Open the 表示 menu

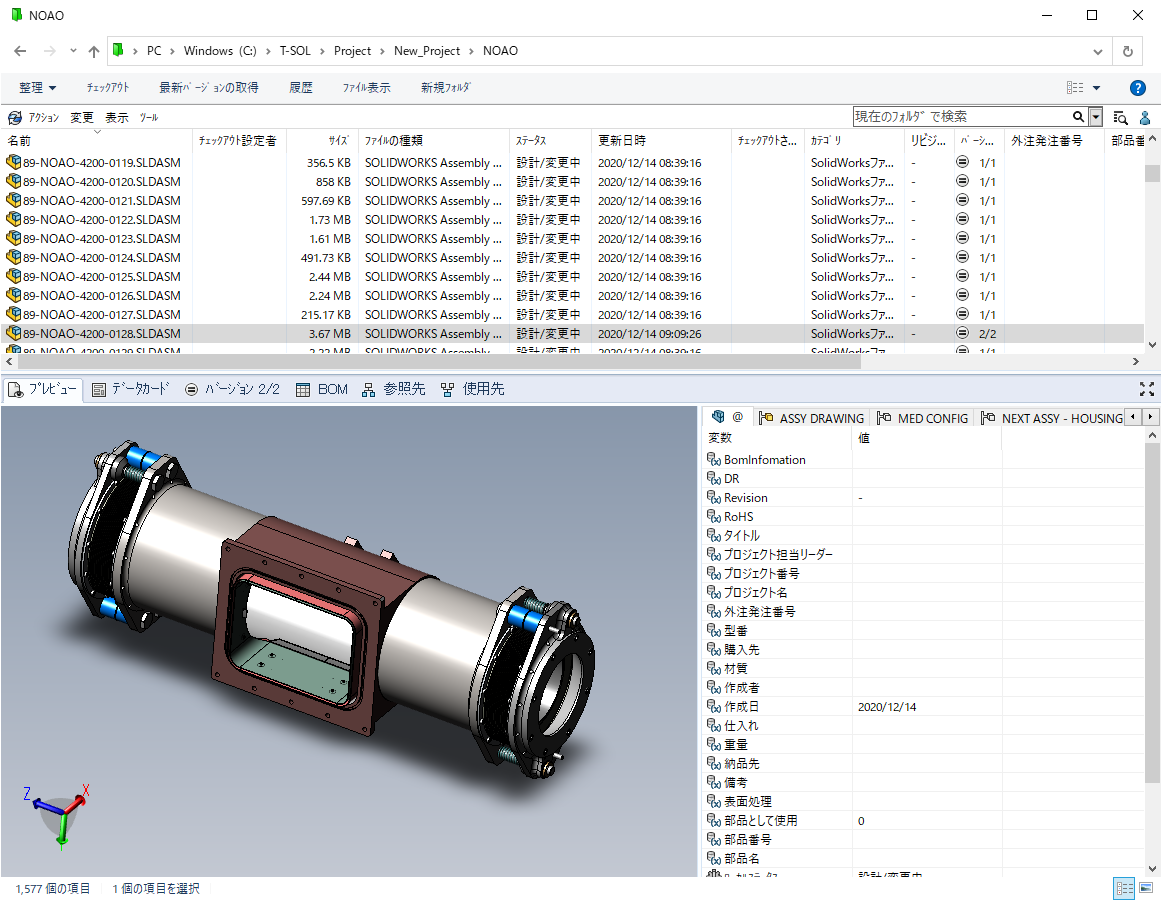click(x=116, y=117)
